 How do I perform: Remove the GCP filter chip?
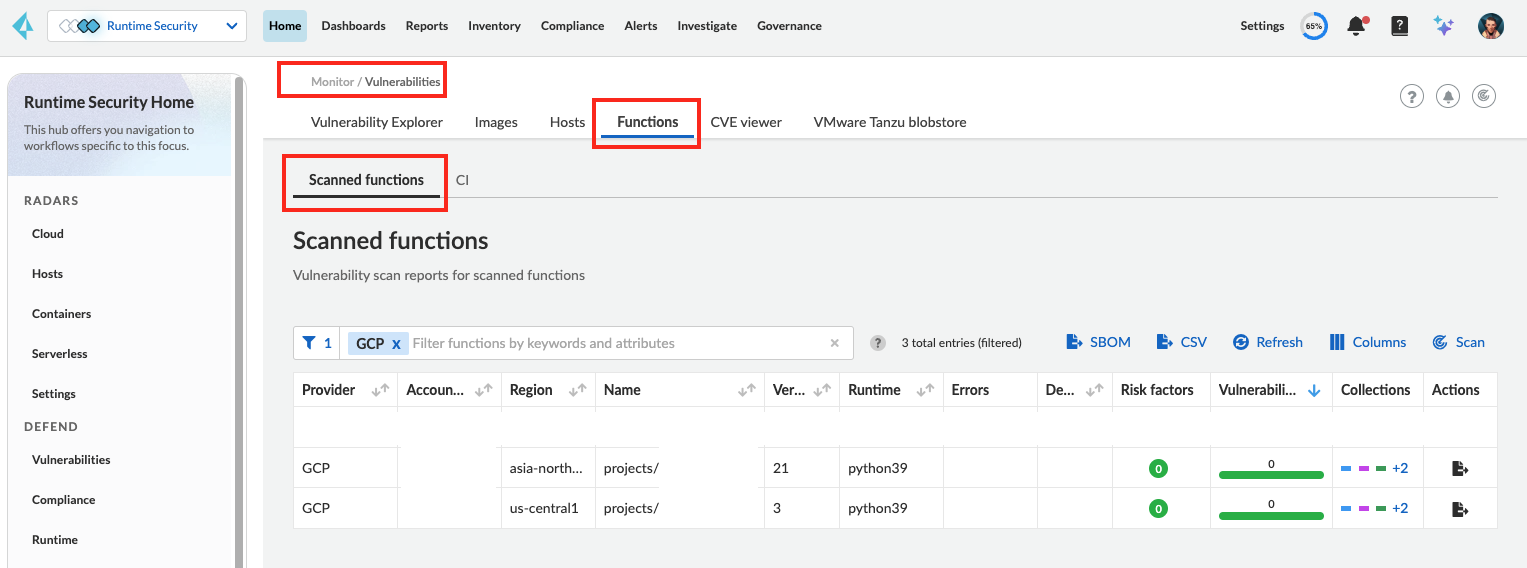396,344
